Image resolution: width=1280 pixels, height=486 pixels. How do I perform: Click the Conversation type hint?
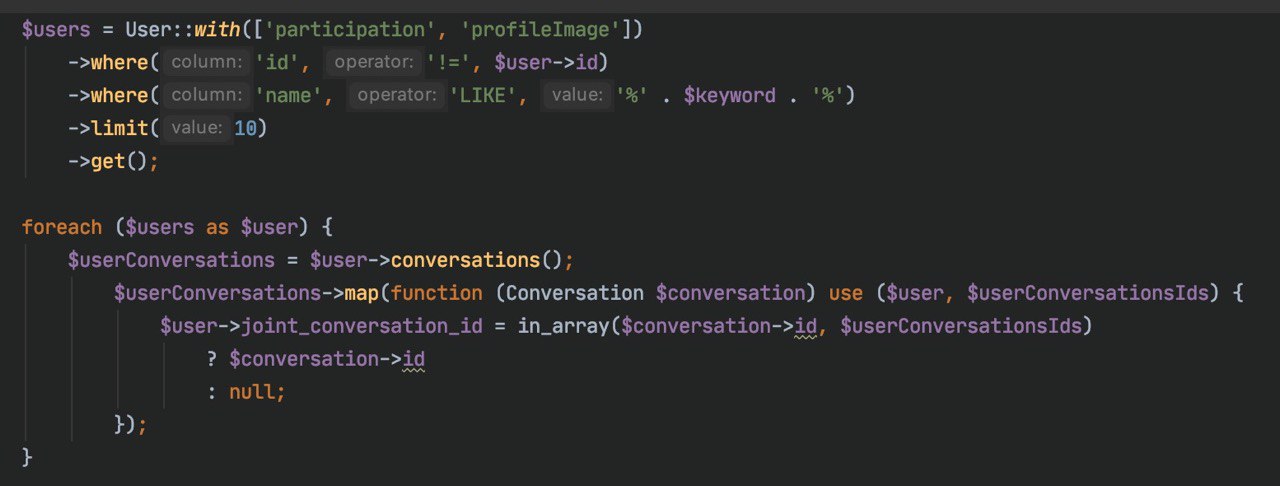click(x=576, y=294)
